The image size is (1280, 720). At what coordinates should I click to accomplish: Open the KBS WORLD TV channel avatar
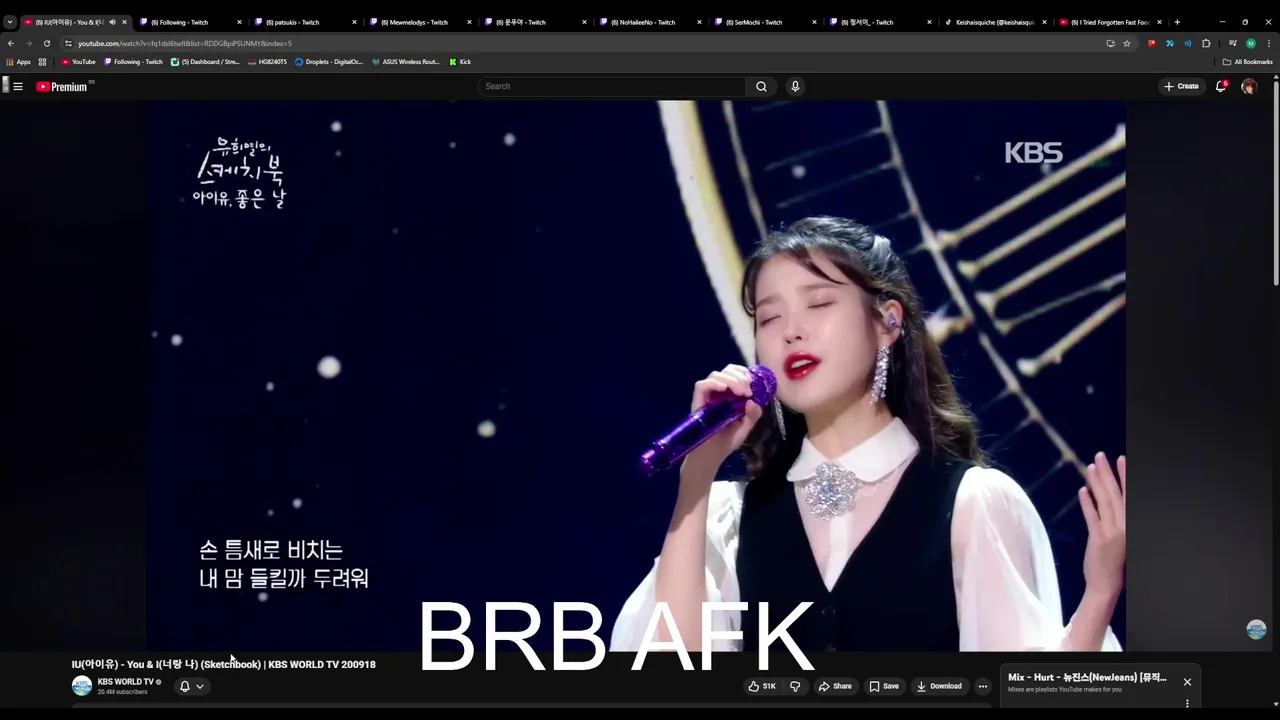[x=82, y=686]
